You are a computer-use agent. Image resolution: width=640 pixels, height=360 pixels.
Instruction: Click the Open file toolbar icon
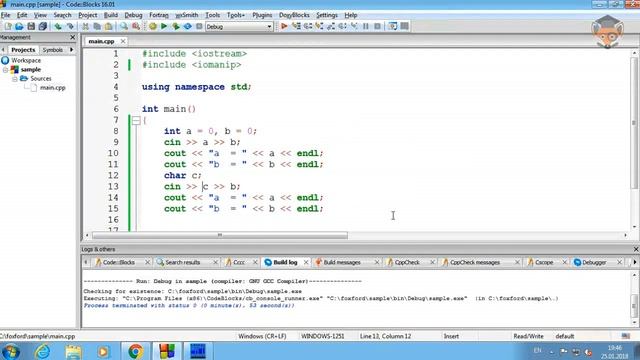tap(19, 27)
